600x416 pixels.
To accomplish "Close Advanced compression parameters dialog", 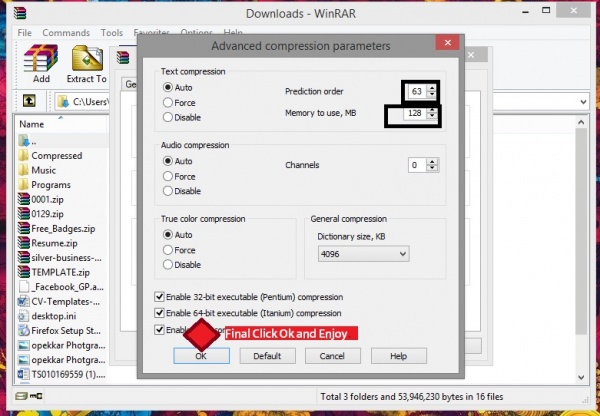I will click(x=447, y=43).
